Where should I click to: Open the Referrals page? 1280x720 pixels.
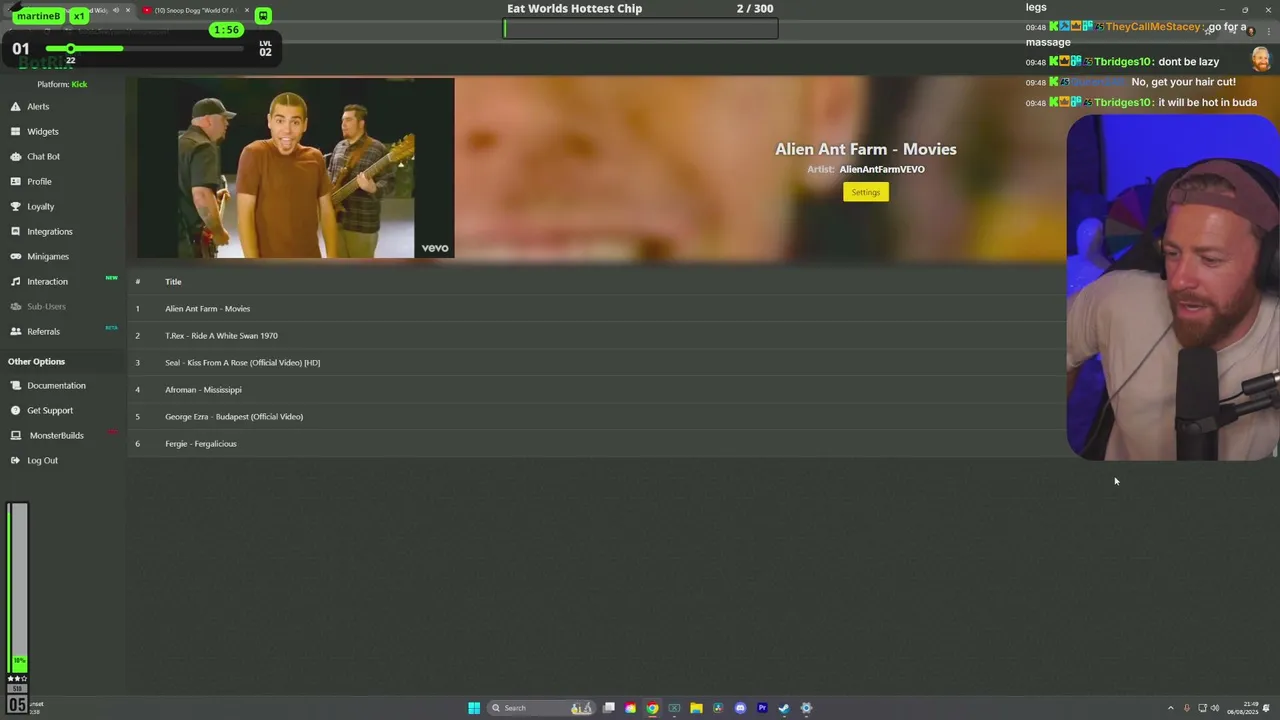pos(43,331)
